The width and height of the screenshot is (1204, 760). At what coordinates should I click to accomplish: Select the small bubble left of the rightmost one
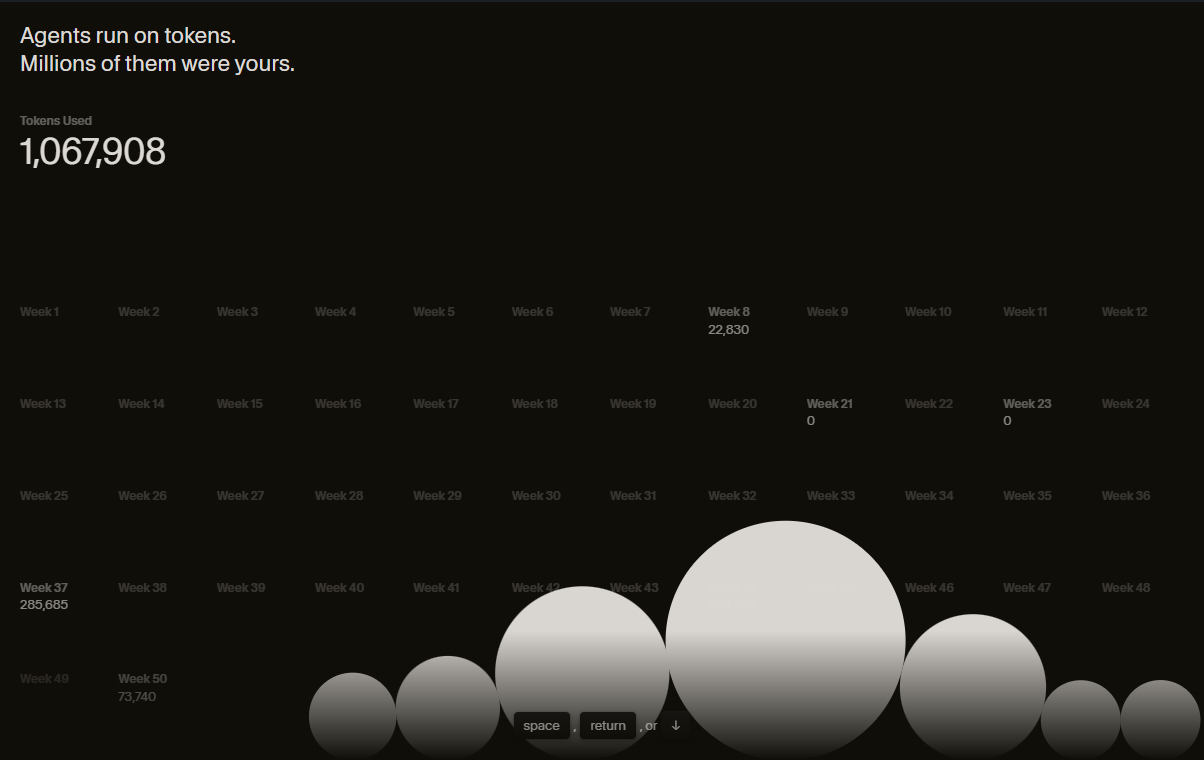point(1082,718)
